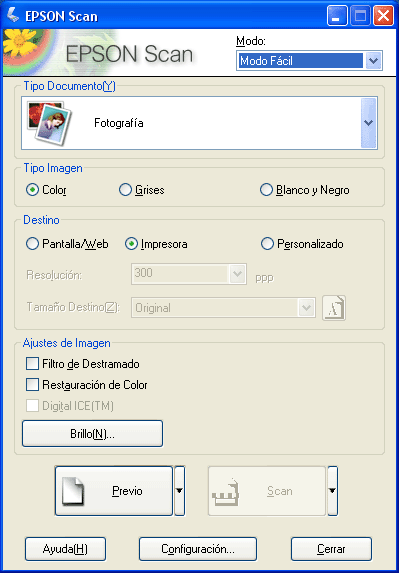This screenshot has height=573, width=399.
Task: Open the arrow menu beside Previo button
Action: [179, 491]
